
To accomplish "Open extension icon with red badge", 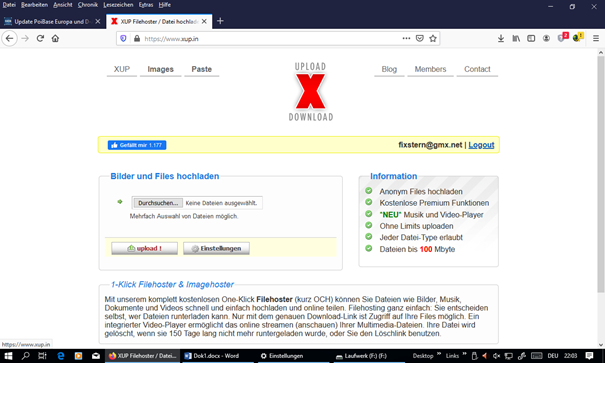I will pyautogui.click(x=563, y=38).
